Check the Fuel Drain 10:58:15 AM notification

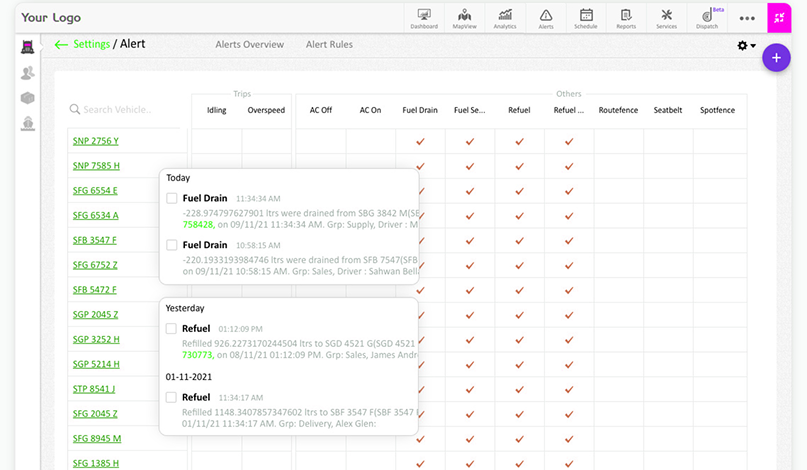[172, 245]
